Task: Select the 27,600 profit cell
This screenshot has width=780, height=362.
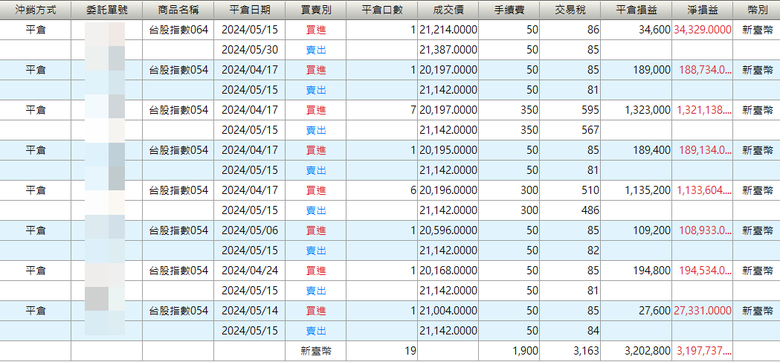Action: coord(636,311)
